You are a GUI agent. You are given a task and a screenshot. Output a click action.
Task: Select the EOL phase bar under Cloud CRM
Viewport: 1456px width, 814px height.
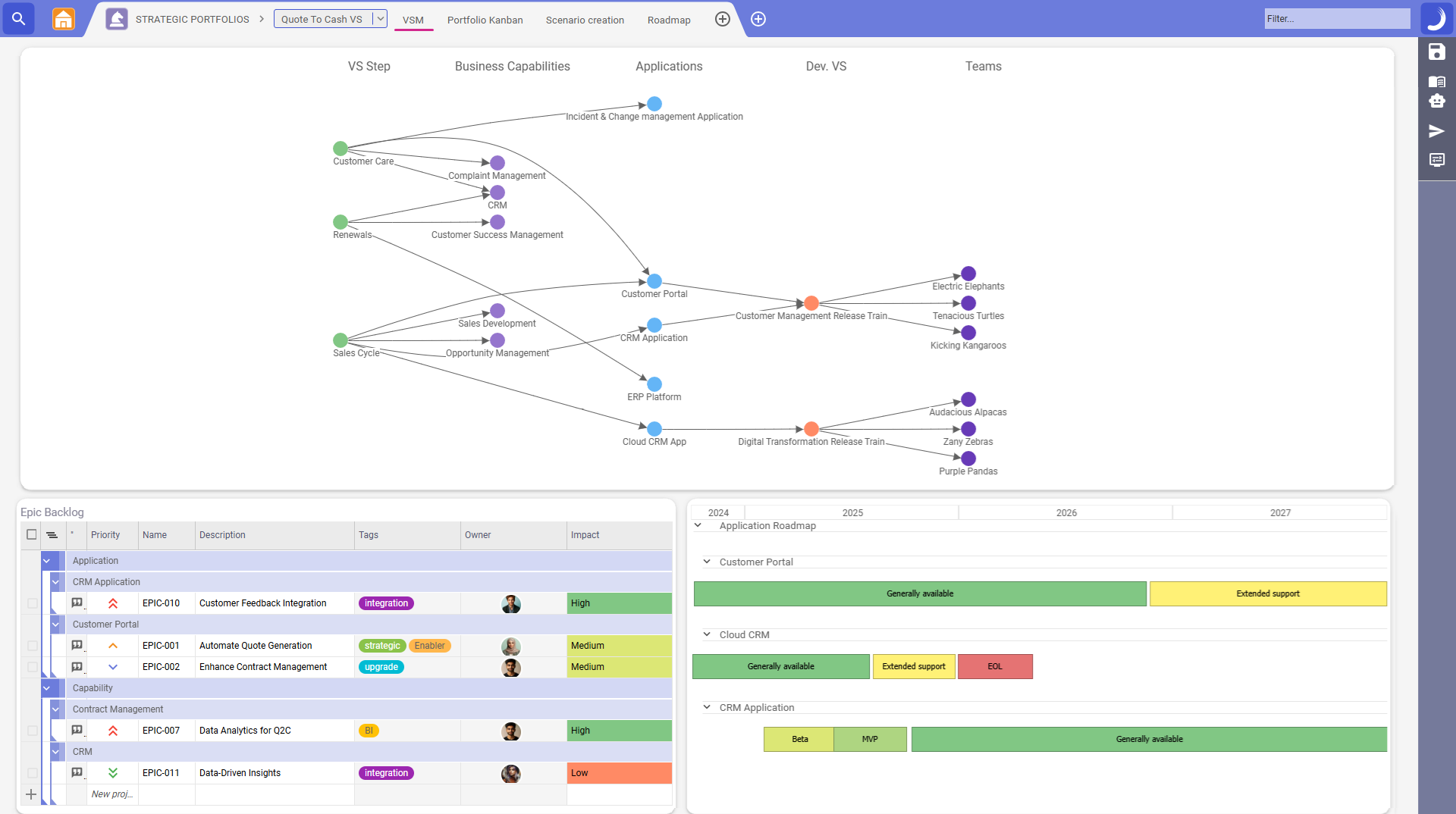coord(995,666)
